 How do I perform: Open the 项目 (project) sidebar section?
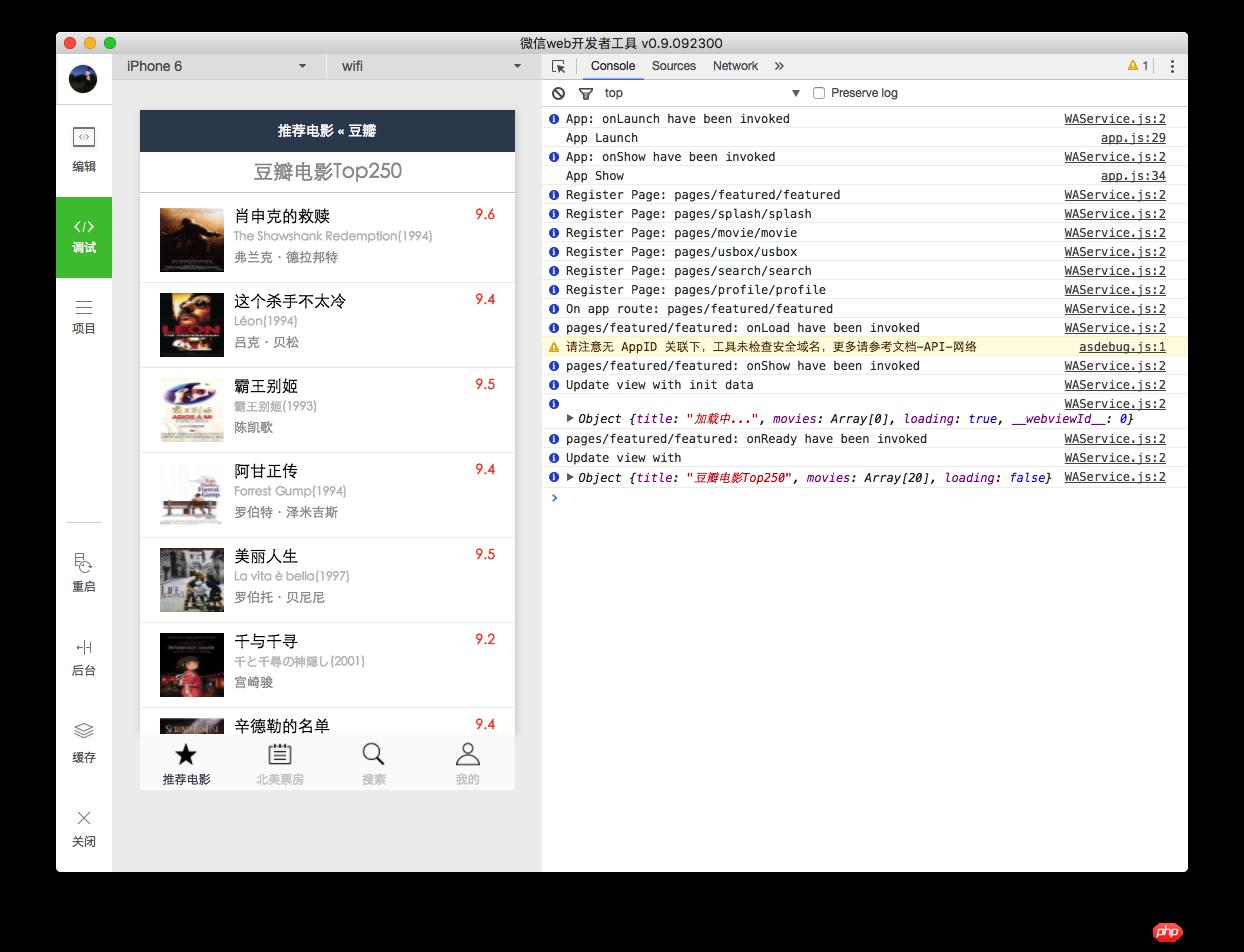84,316
